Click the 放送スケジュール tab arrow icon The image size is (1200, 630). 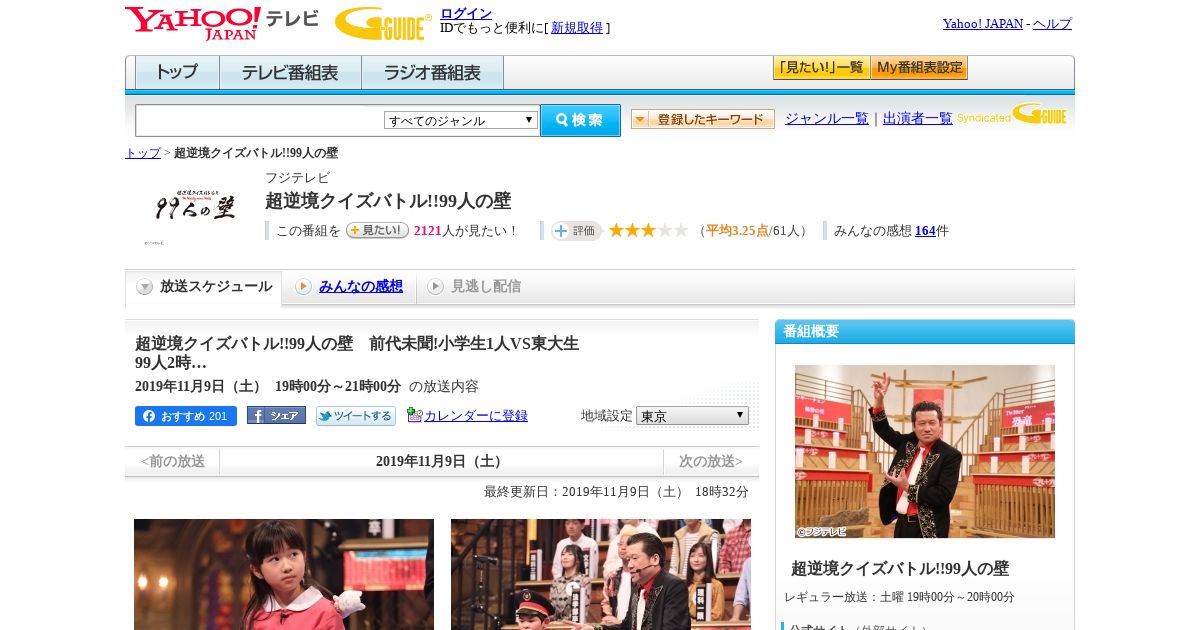click(x=145, y=287)
